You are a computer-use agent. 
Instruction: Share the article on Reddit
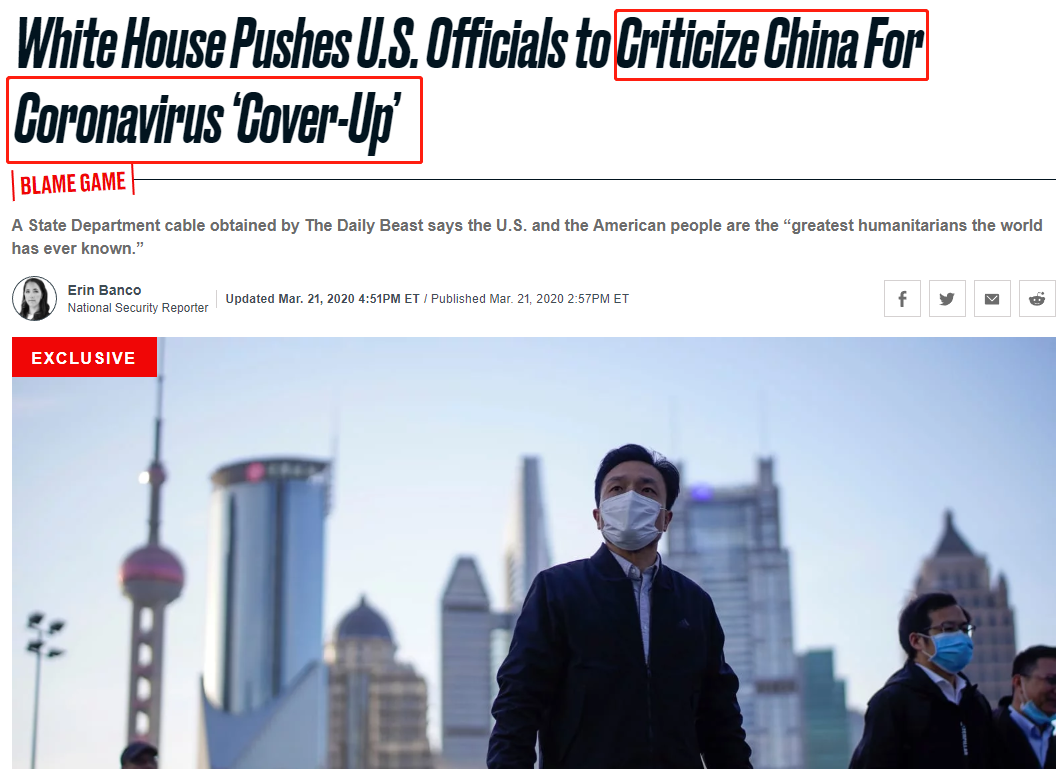1037,299
